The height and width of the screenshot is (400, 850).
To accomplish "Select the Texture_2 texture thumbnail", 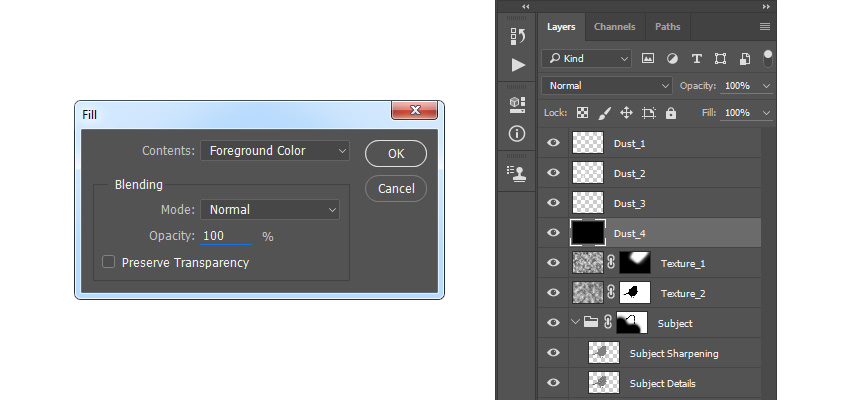I will click(x=588, y=293).
